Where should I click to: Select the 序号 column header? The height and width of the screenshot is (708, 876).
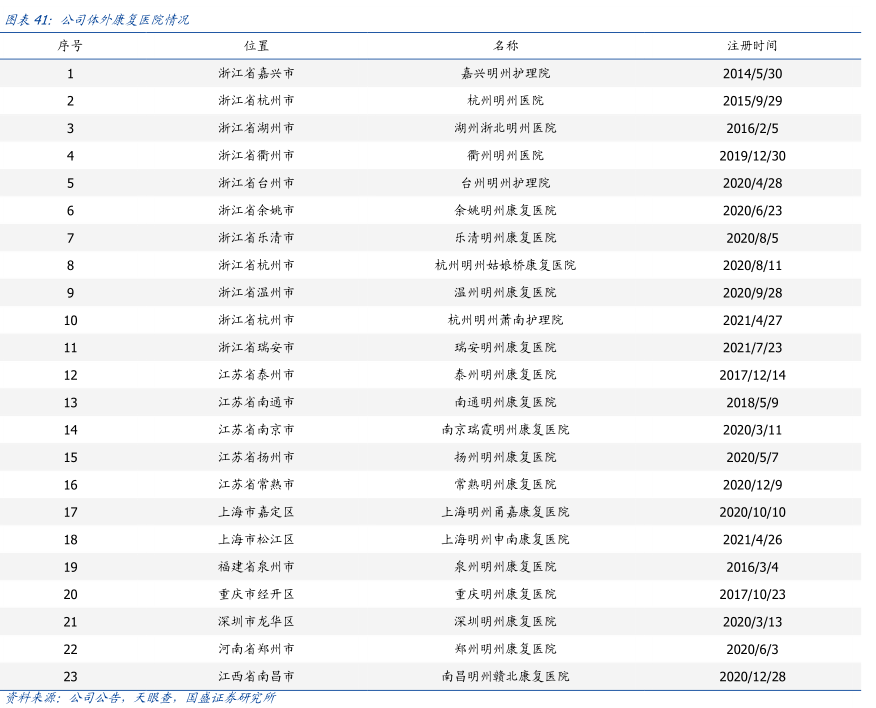[70, 46]
